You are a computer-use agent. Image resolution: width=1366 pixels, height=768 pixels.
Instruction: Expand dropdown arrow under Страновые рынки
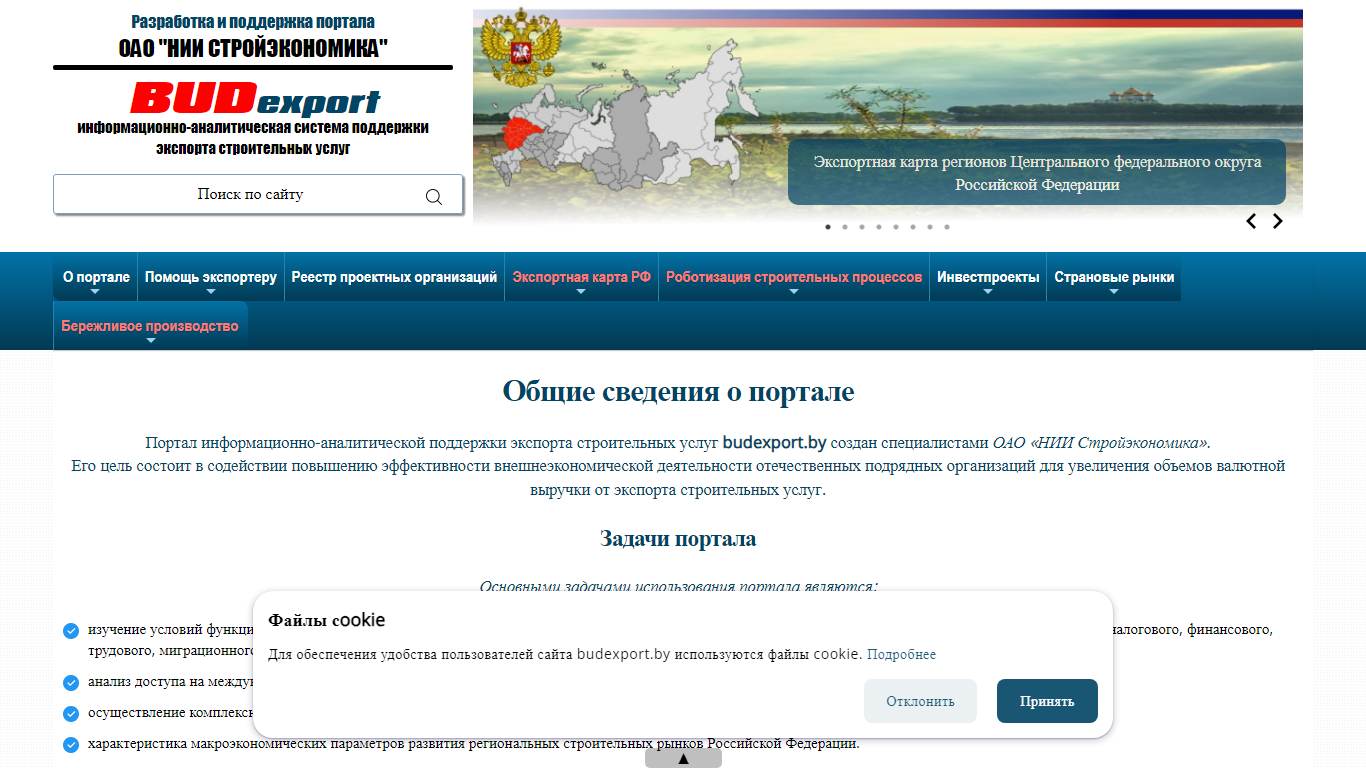(x=1114, y=292)
